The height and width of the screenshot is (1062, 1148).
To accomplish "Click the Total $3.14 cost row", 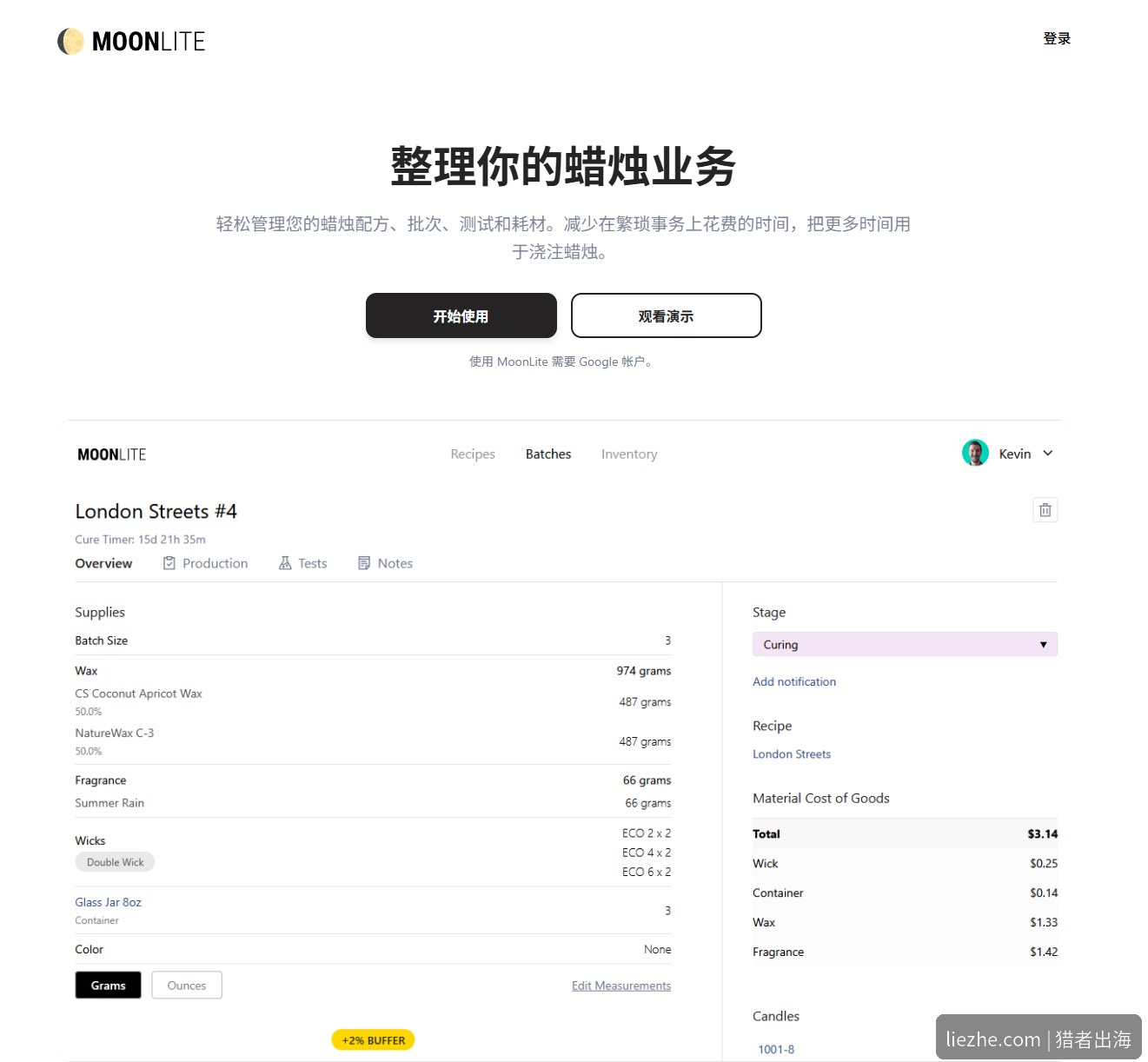I will [905, 833].
